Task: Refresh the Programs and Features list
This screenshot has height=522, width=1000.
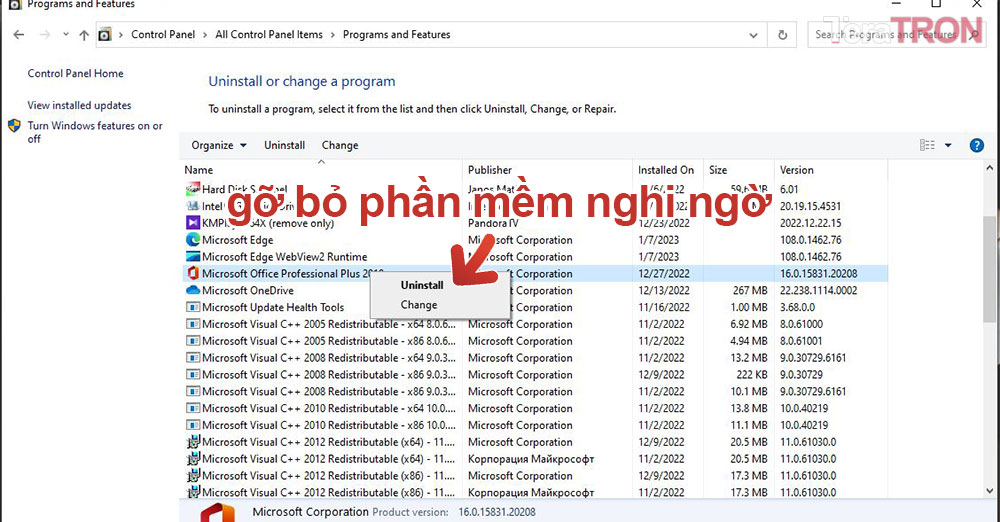Action: (x=783, y=35)
